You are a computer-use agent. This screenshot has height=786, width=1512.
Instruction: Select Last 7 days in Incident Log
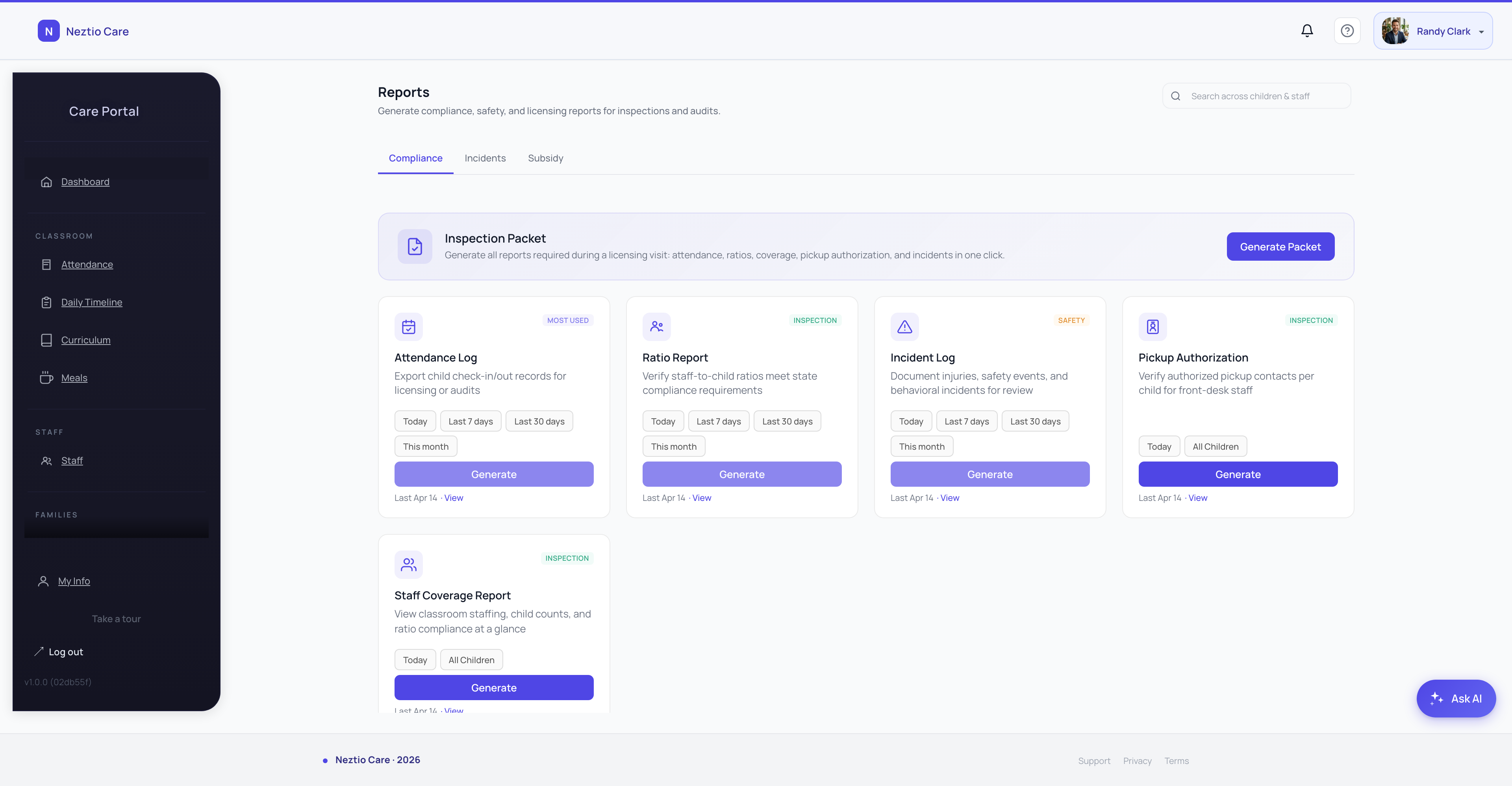click(967, 421)
